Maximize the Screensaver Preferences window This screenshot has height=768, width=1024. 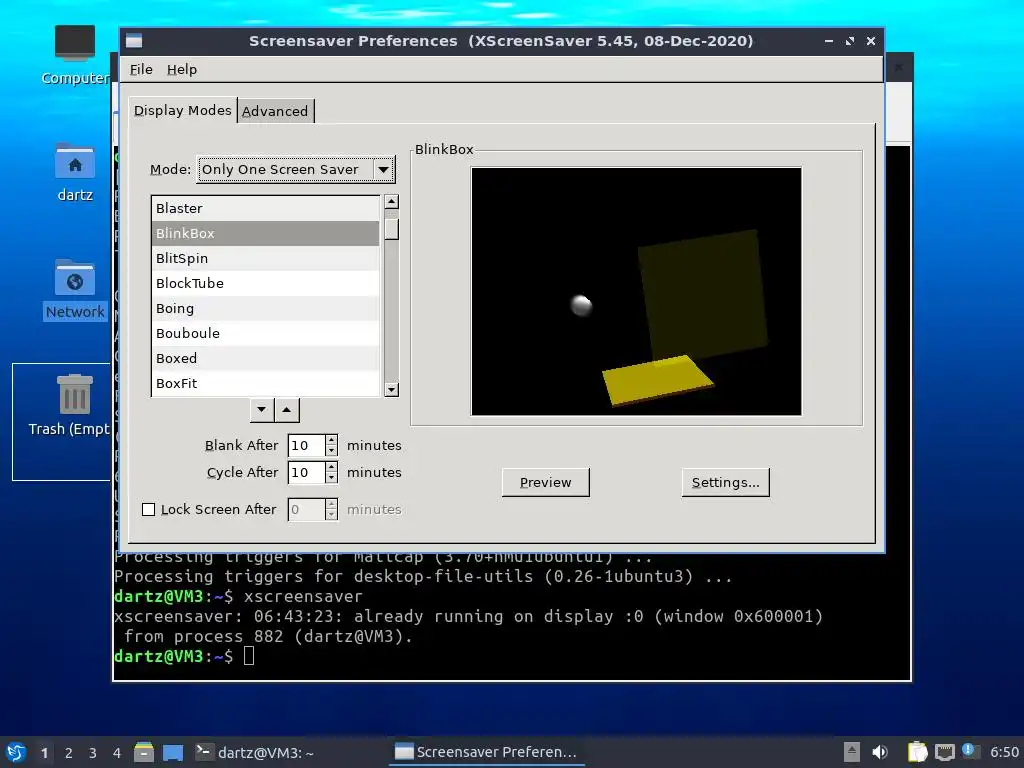(x=850, y=41)
